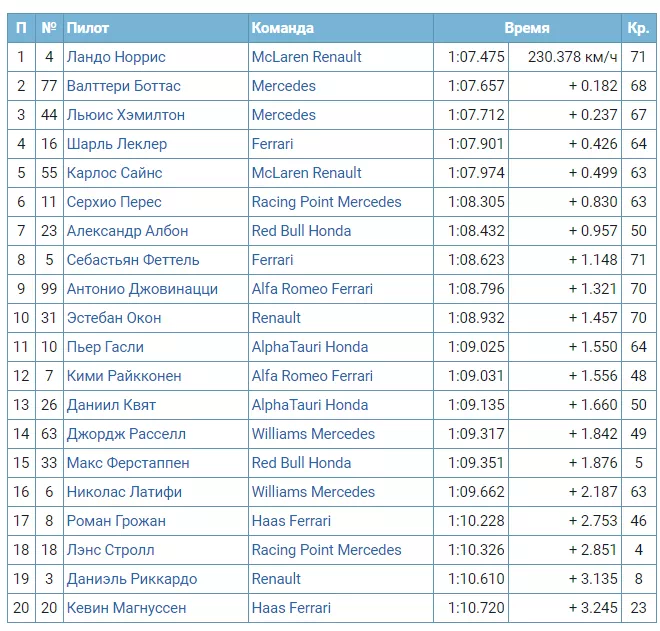Open driver link Ландо Норрис
The width and height of the screenshot is (660, 631).
click(116, 57)
